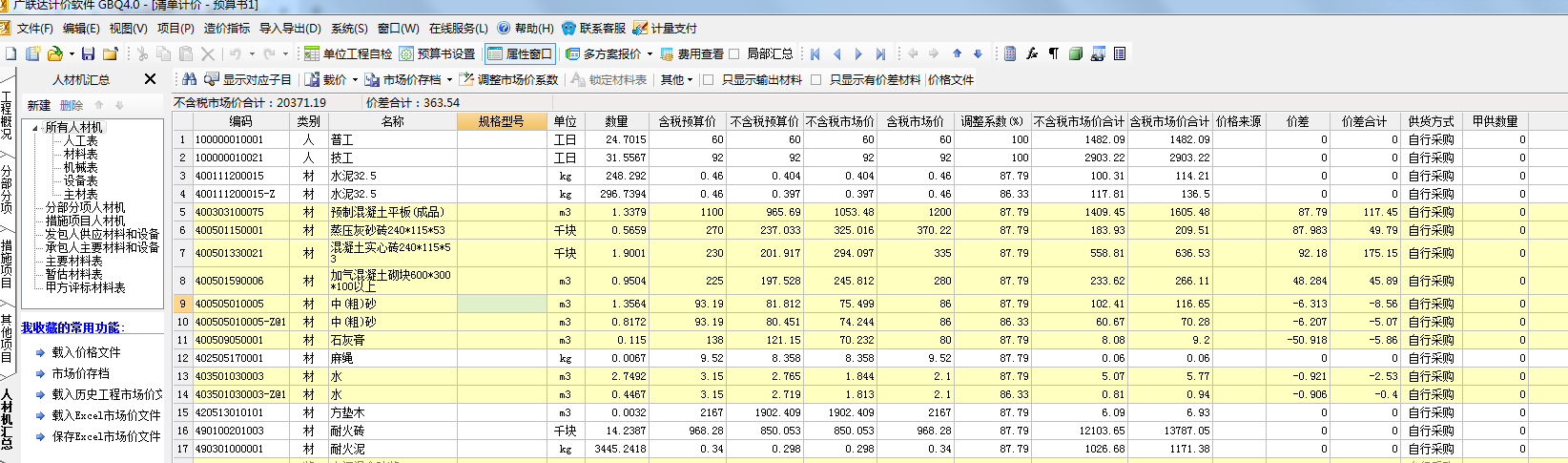Open the 市场价存档 dropdown

(x=449, y=79)
